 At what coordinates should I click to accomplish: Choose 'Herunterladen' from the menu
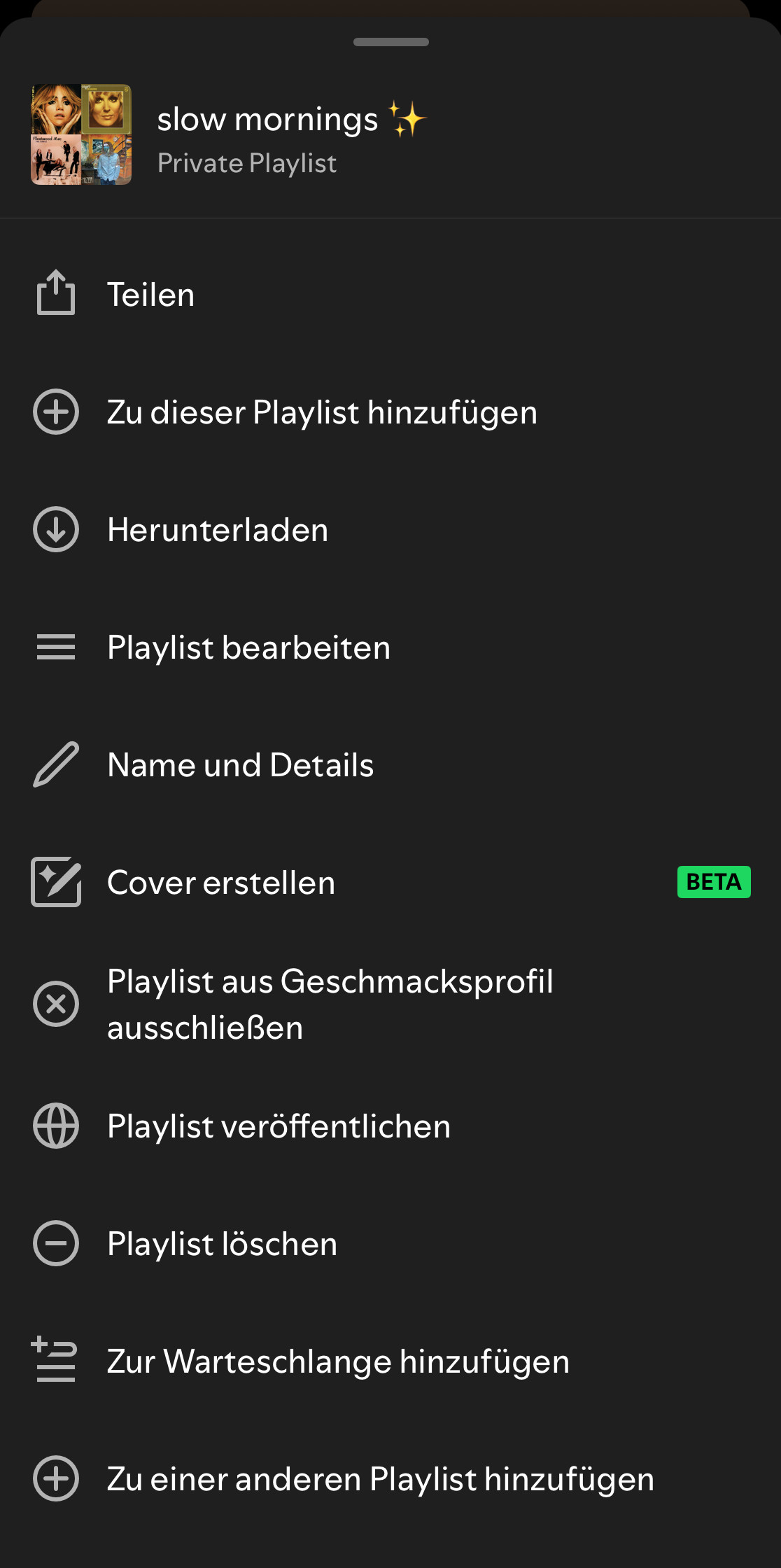pos(218,530)
